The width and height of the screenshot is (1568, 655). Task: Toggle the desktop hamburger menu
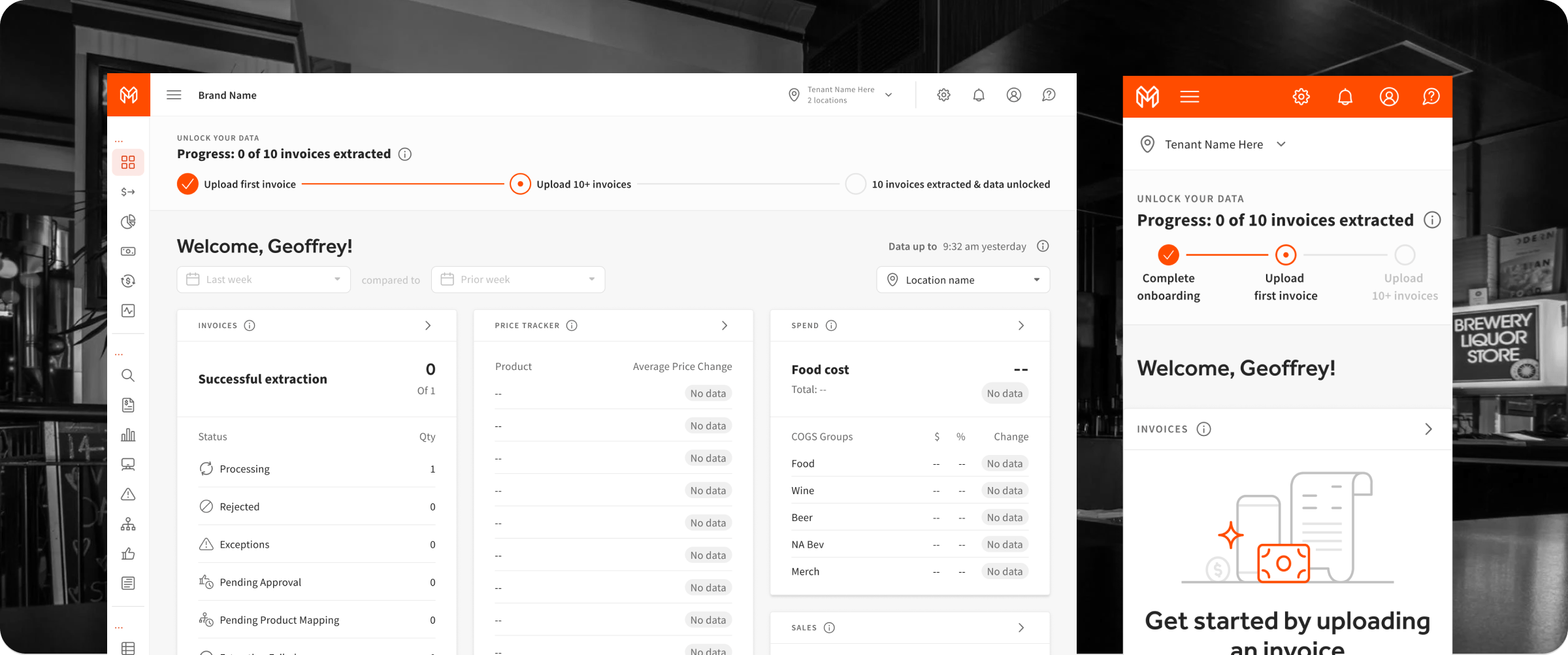tap(174, 95)
